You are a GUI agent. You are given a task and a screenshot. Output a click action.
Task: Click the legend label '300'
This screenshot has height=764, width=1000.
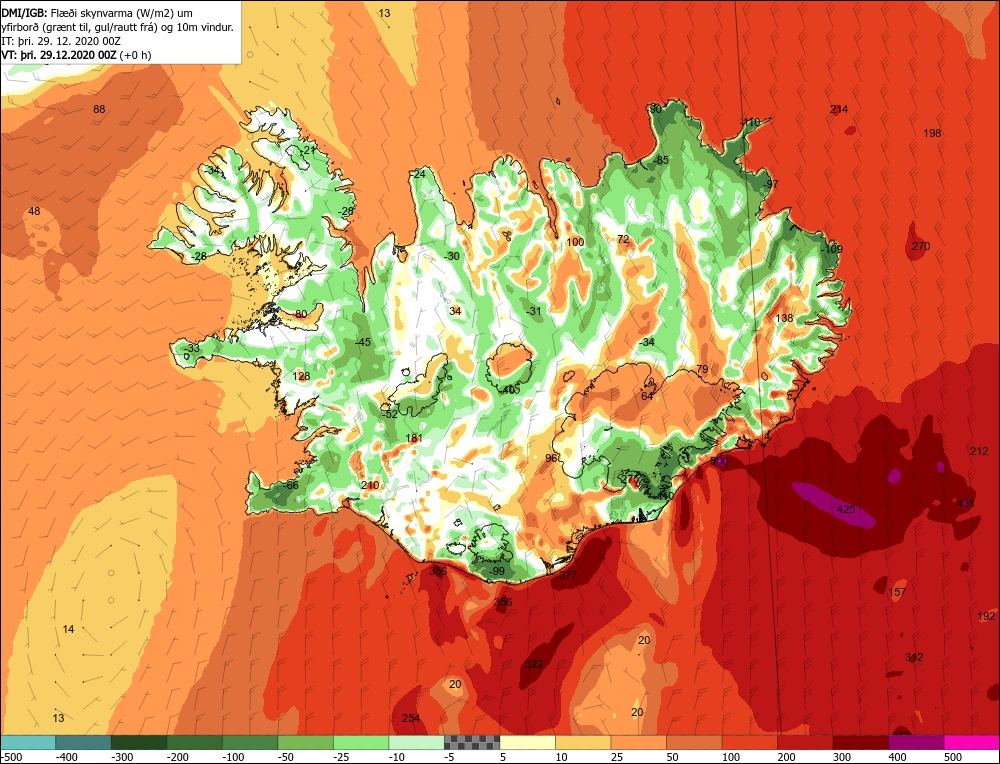(x=842, y=757)
